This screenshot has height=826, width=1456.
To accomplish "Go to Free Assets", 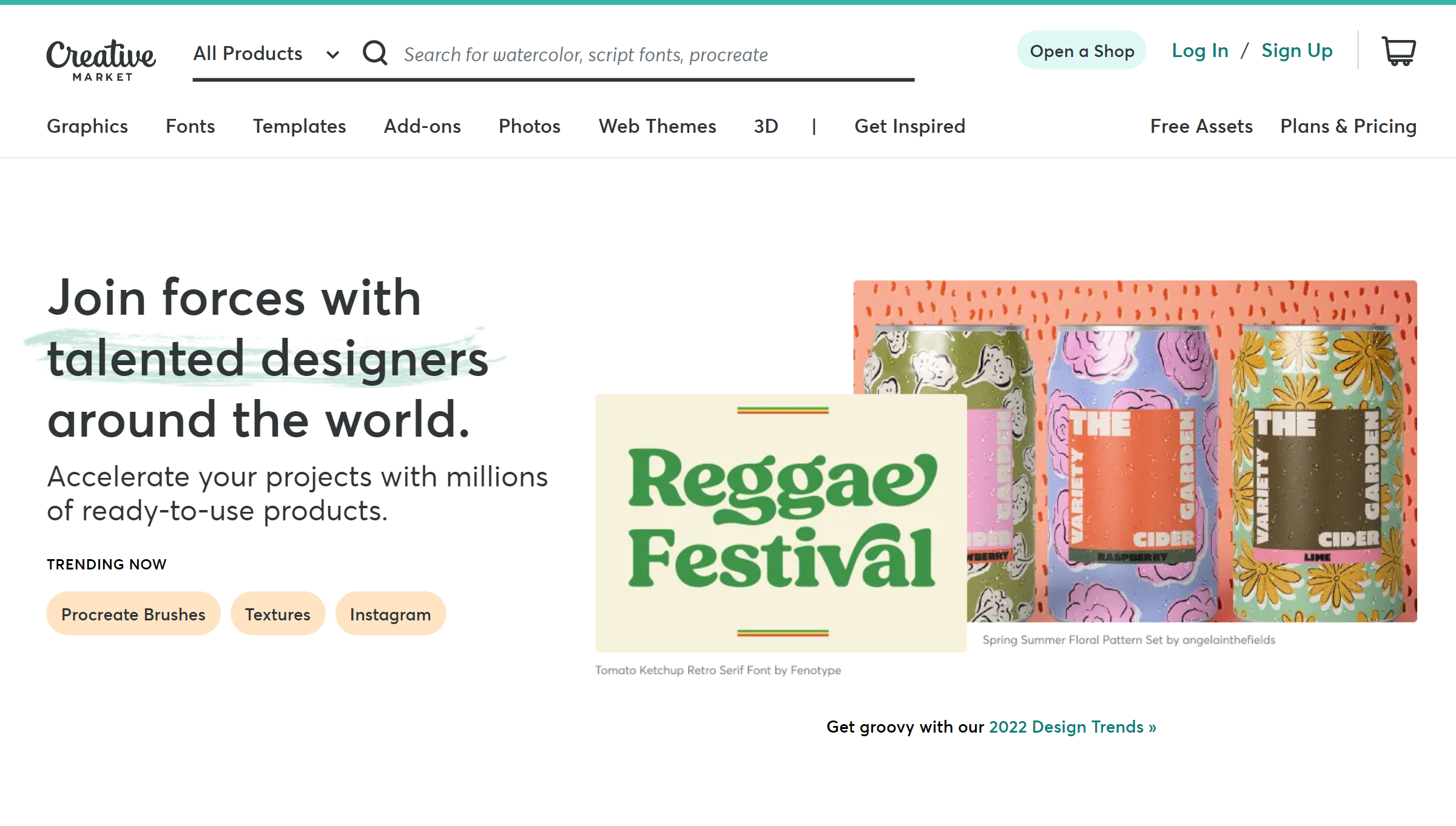I will 1201,127.
